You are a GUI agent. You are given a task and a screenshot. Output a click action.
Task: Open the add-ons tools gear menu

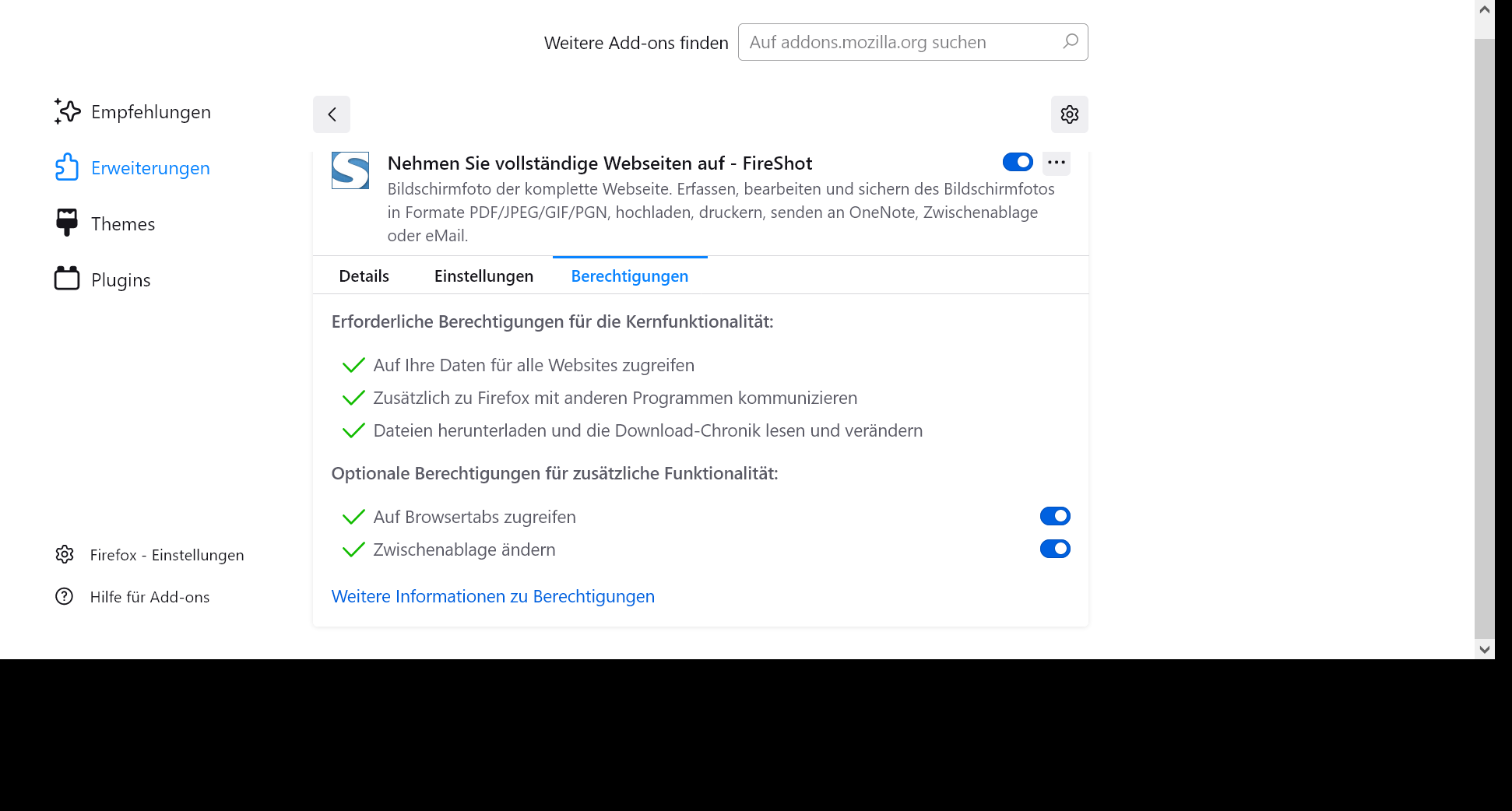(1070, 114)
